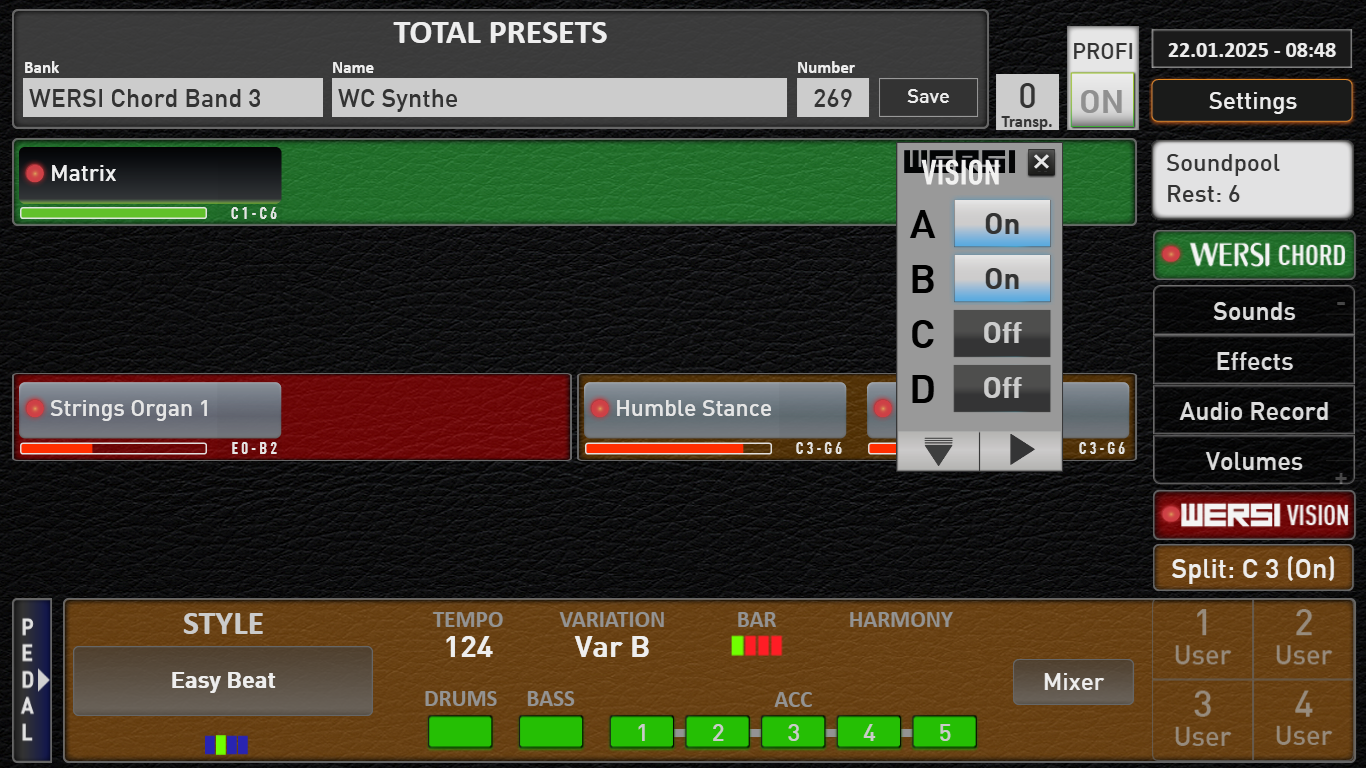Click the plus icon beside Volumes
The height and width of the screenshot is (768, 1366).
tap(1341, 479)
